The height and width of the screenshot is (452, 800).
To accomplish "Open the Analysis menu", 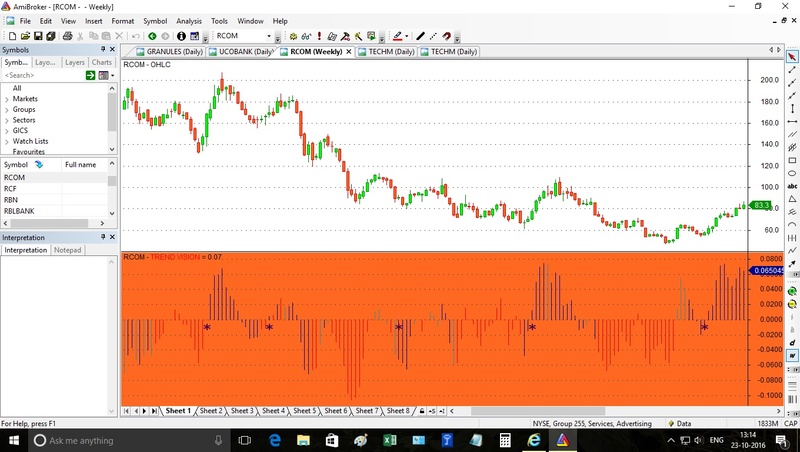I will [x=189, y=21].
